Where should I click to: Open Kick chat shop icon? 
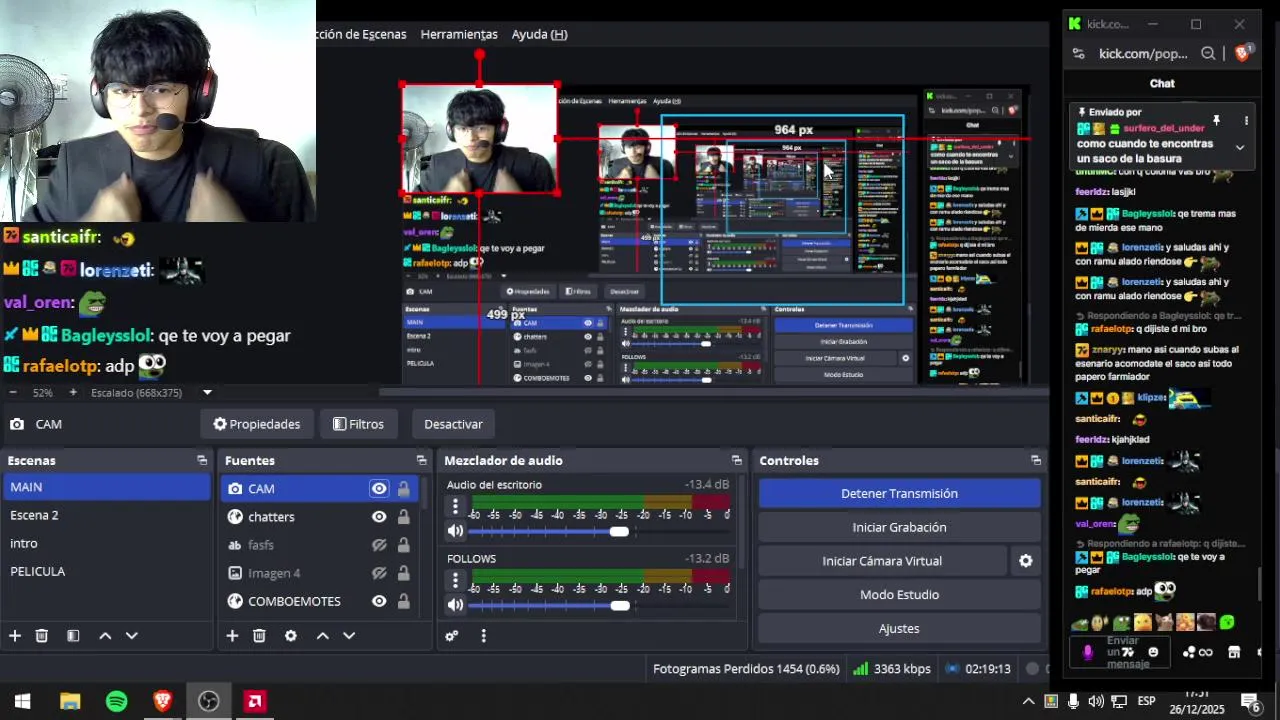pyautogui.click(x=1234, y=652)
